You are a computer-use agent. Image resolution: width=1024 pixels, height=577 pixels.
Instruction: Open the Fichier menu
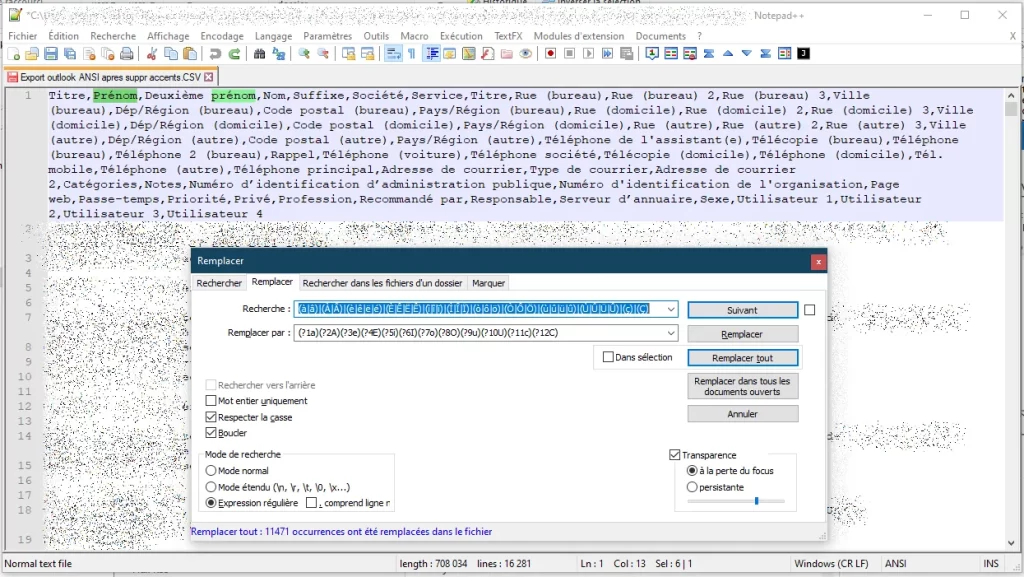(23, 36)
